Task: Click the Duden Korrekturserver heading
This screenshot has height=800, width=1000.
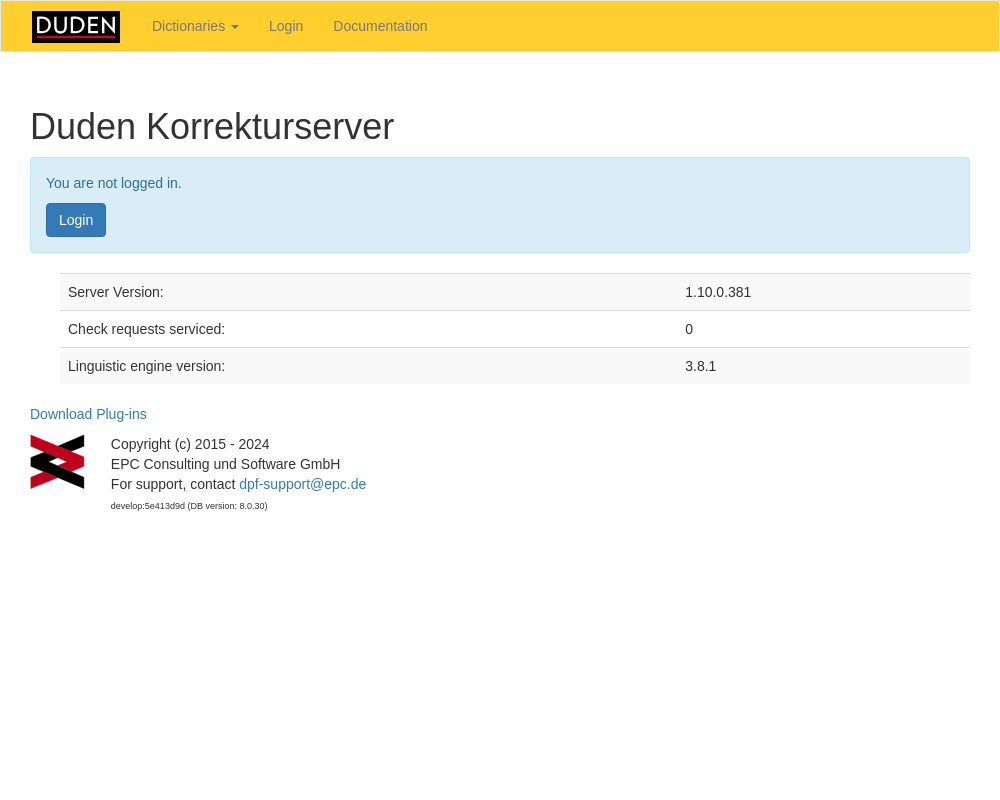Action: click(212, 127)
